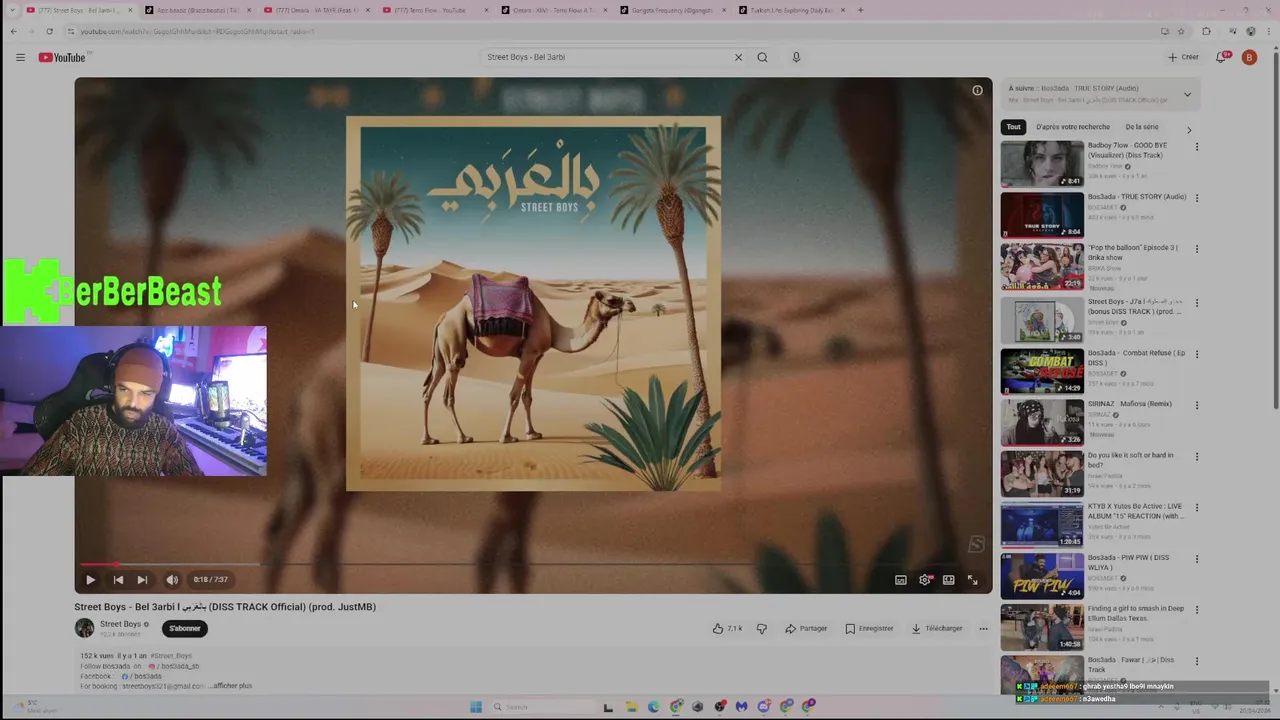Open more actions ellipsis under video
The height and width of the screenshot is (720, 1280).
click(983, 628)
